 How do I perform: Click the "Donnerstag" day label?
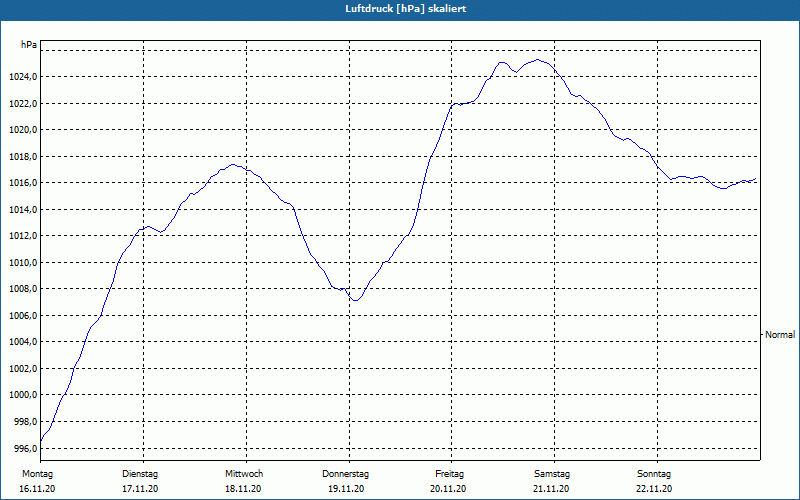coord(345,474)
